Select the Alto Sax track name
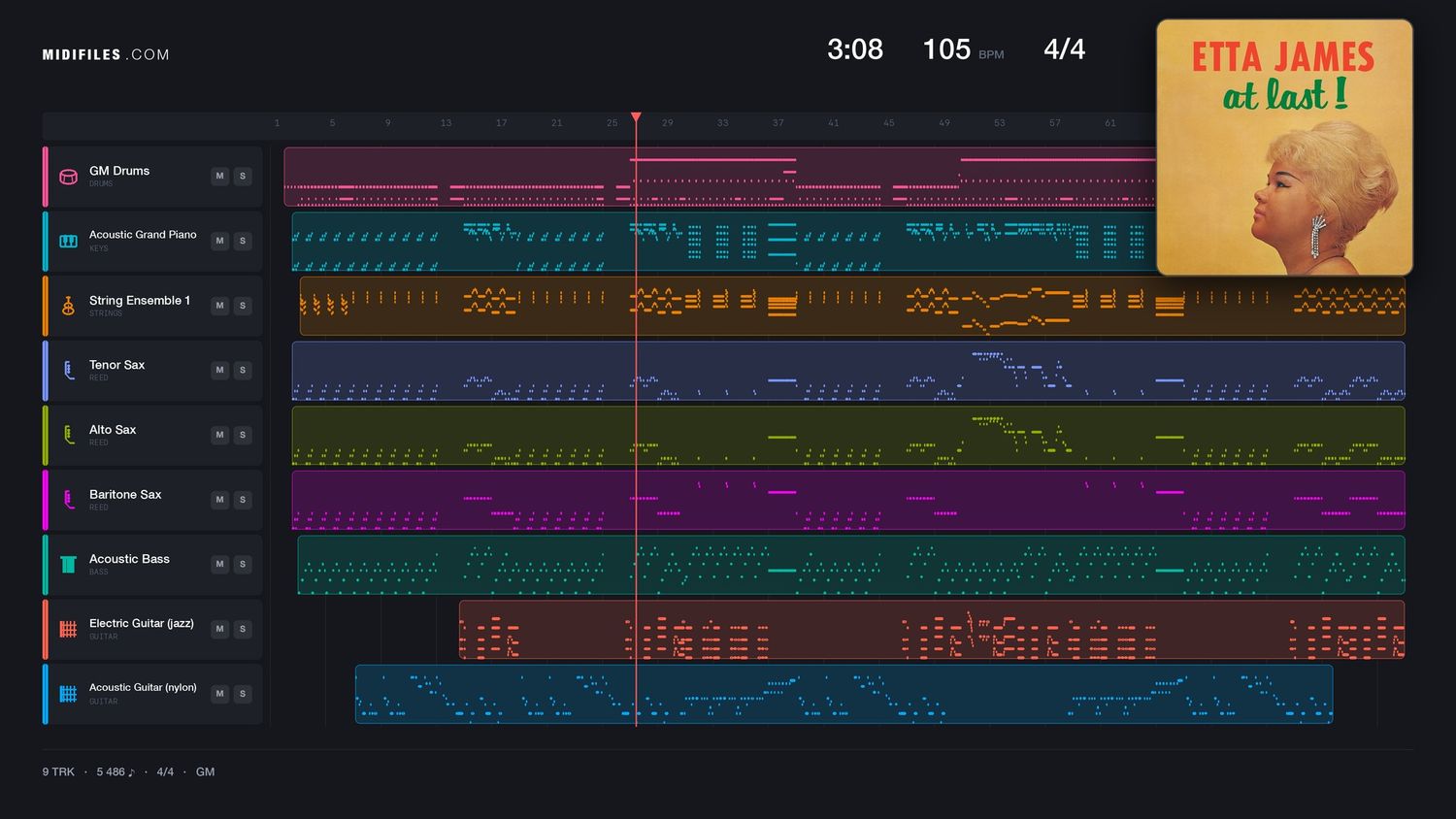1456x819 pixels. point(113,429)
